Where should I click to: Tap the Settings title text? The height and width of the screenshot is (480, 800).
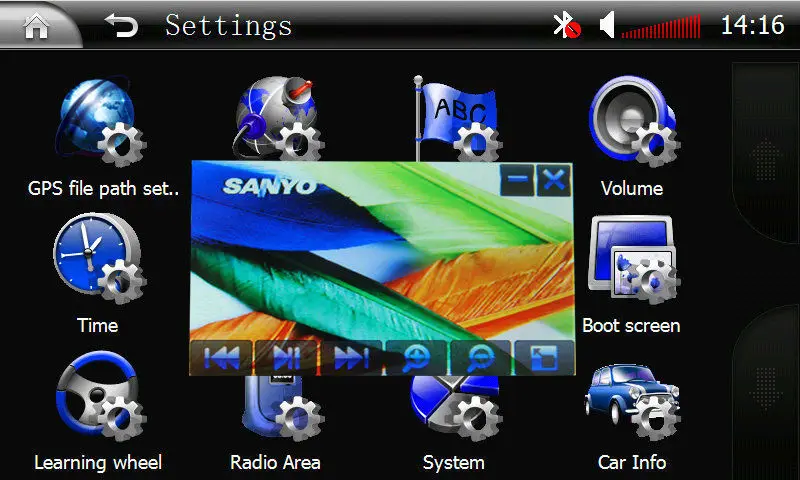point(229,26)
